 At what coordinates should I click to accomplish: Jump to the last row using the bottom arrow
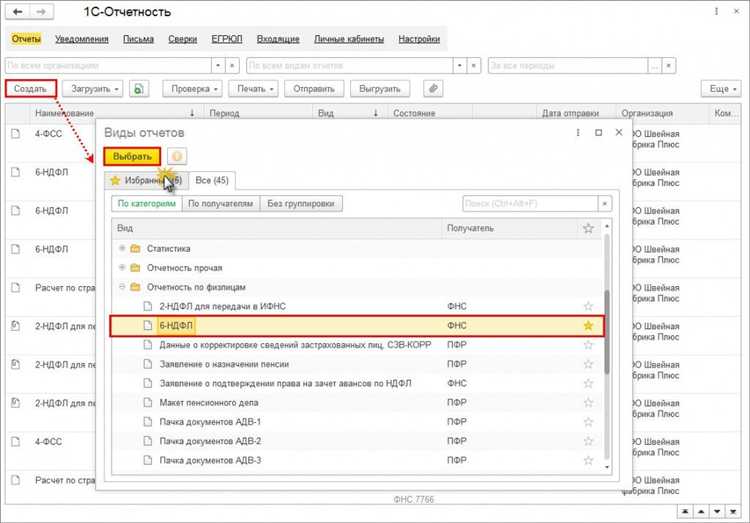click(x=733, y=512)
